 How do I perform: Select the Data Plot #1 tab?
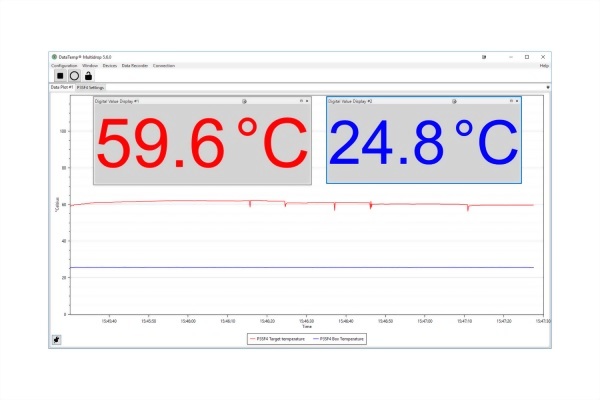pos(62,87)
